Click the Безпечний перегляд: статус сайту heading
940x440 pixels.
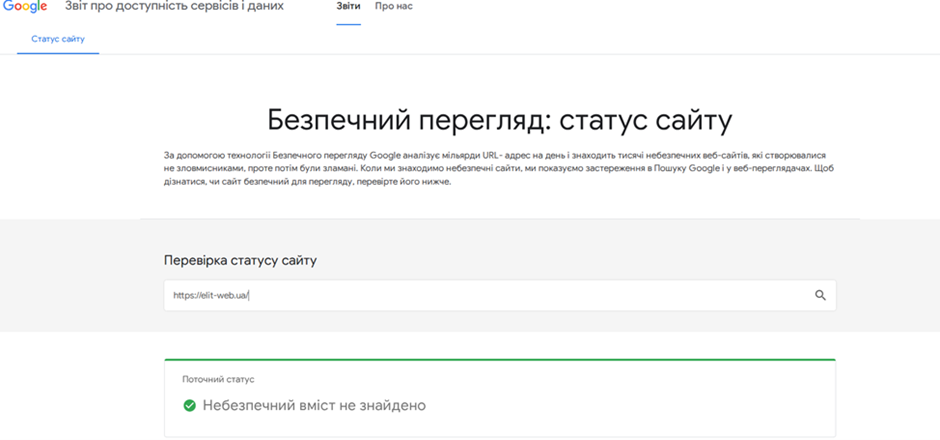[x=500, y=121]
